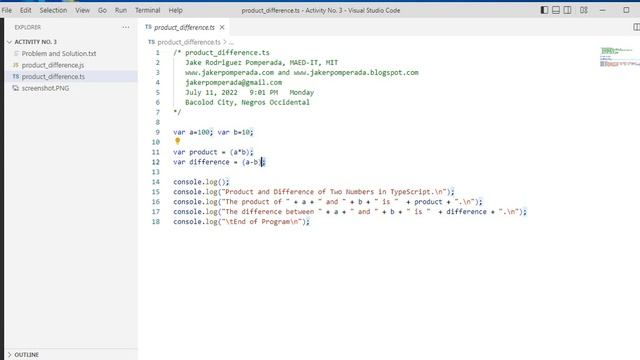
Task: Click 'The difference between' console.log line
Action: [350, 212]
